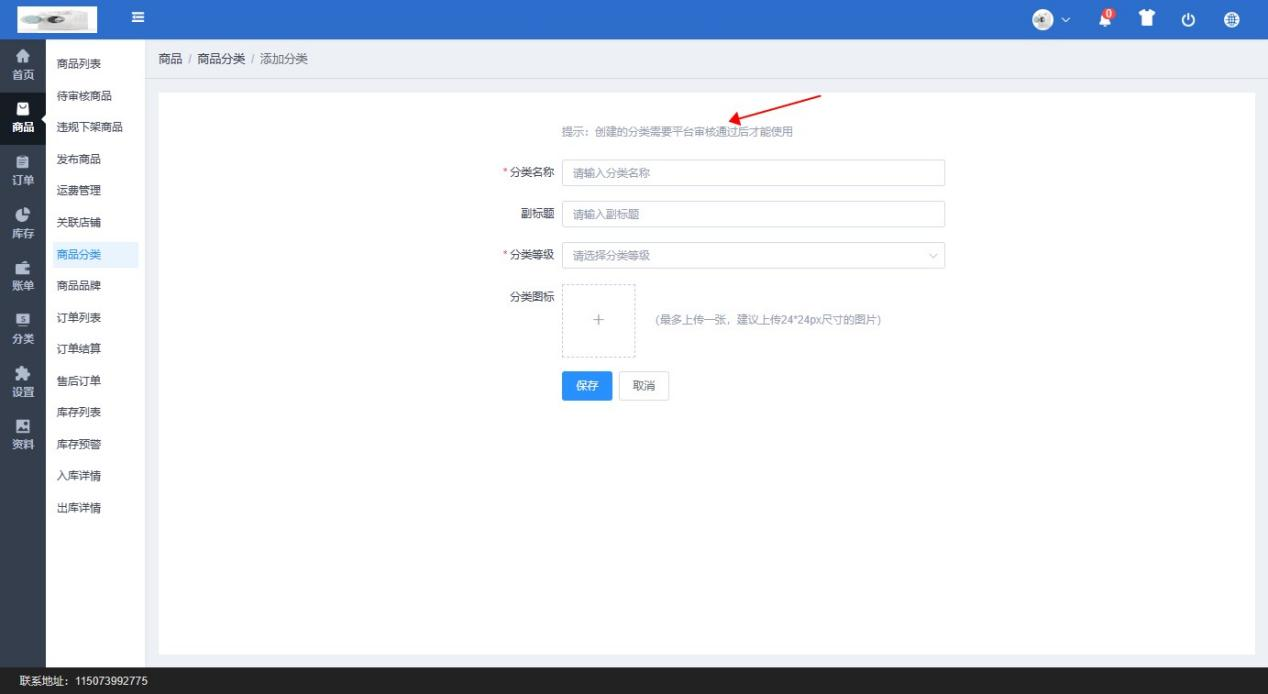Screen dimensions: 1268x694
Task: Open 账单 in the dark sidebar
Action: coord(23,277)
